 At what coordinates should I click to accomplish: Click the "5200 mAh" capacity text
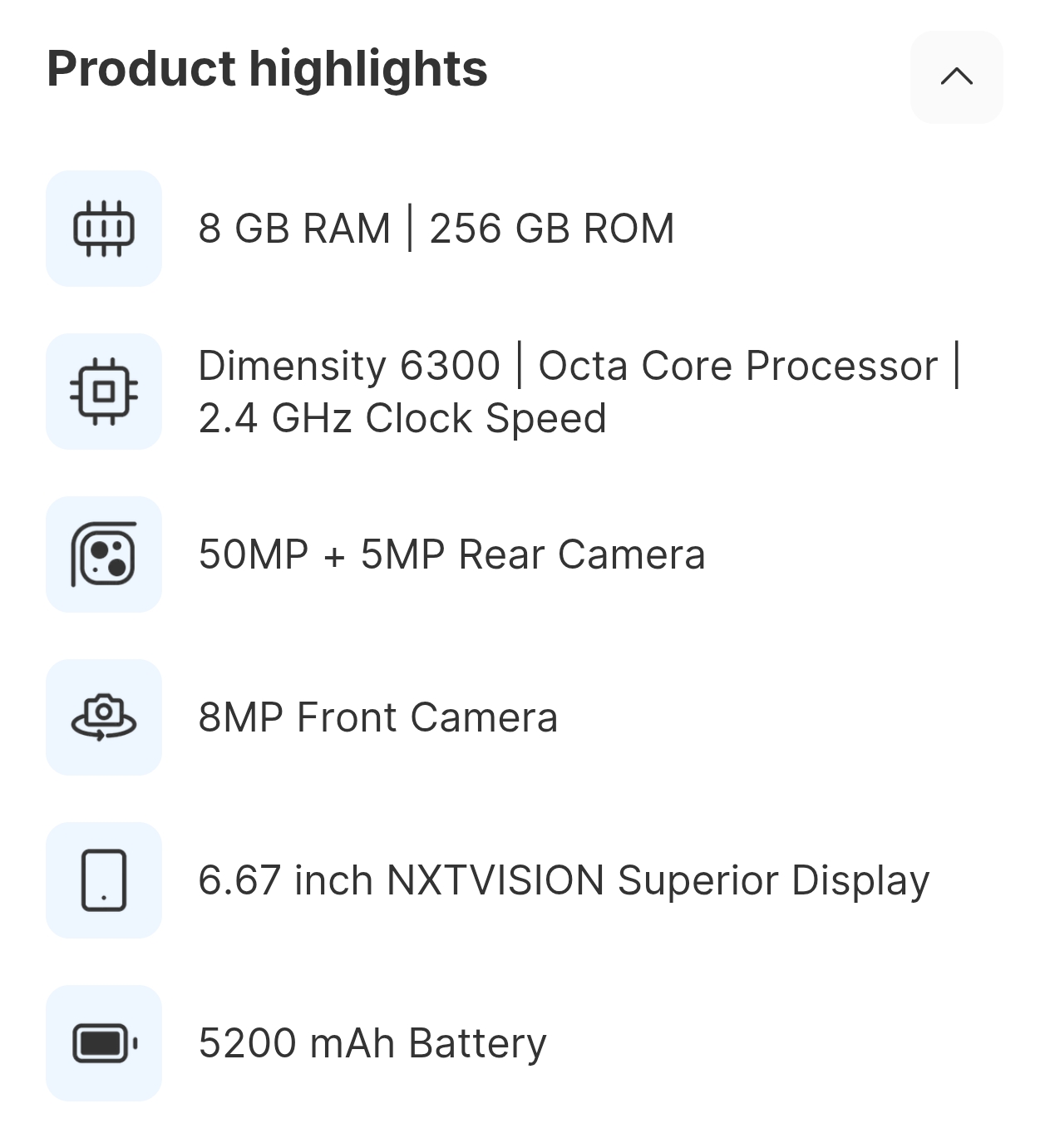click(x=296, y=1043)
